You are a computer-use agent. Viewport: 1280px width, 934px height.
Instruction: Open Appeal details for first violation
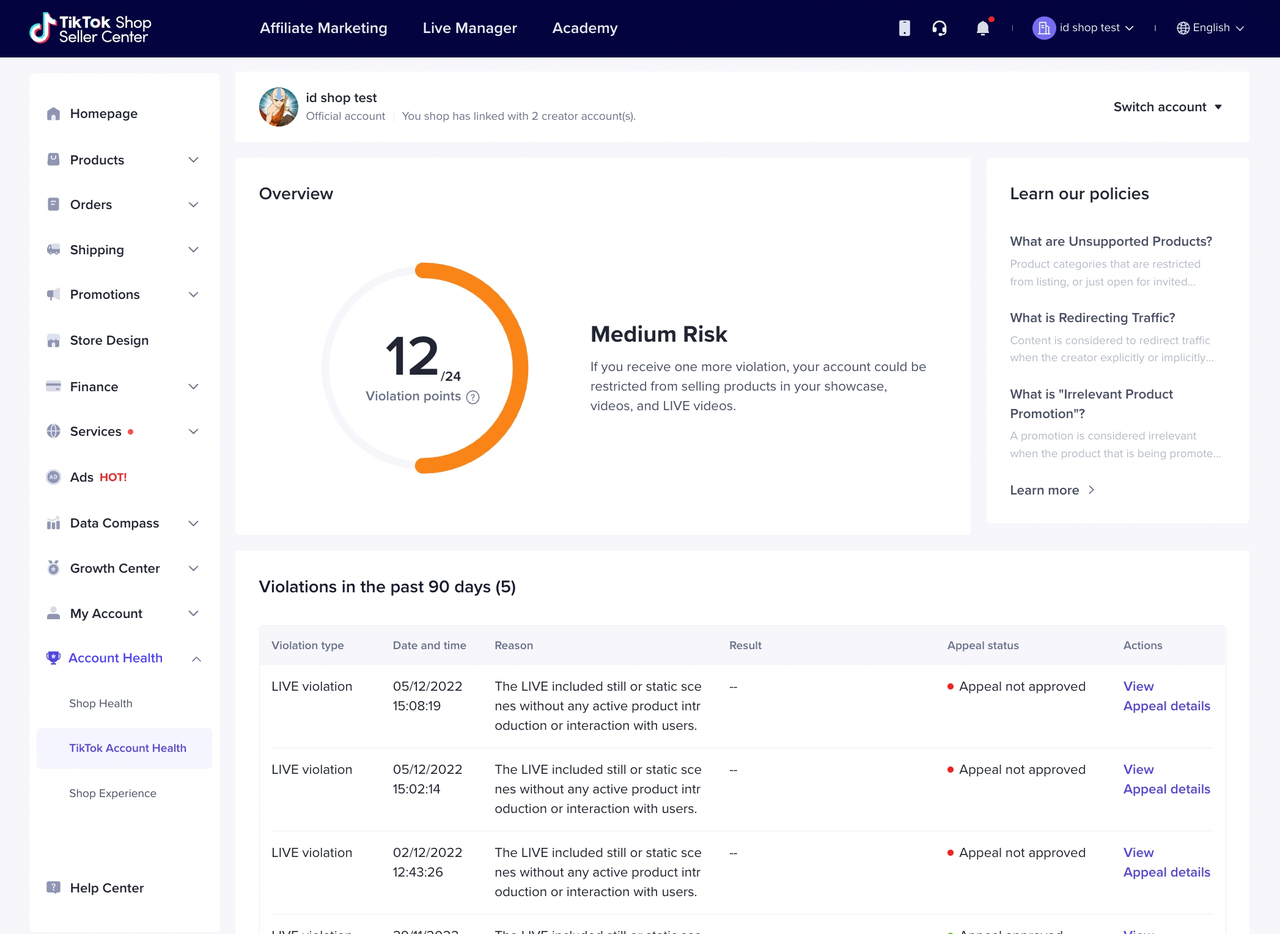1166,706
